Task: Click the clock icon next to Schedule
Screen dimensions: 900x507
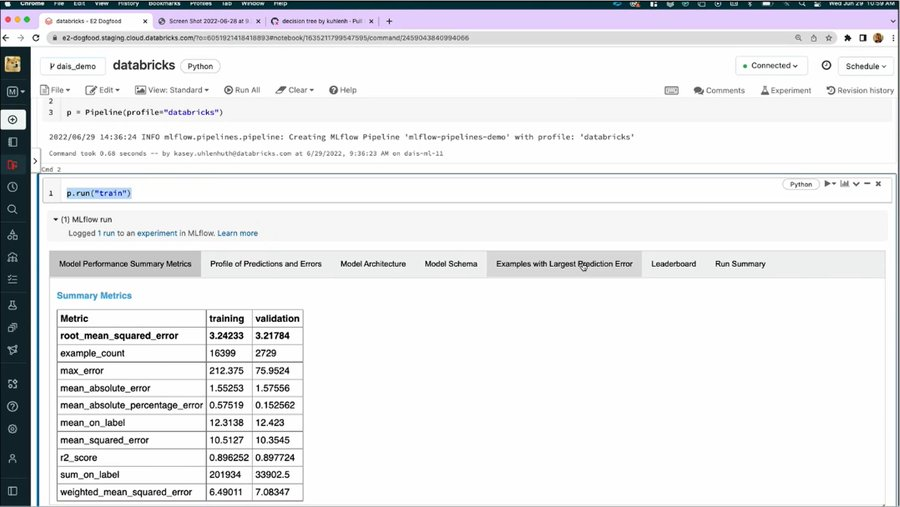Action: pos(826,65)
